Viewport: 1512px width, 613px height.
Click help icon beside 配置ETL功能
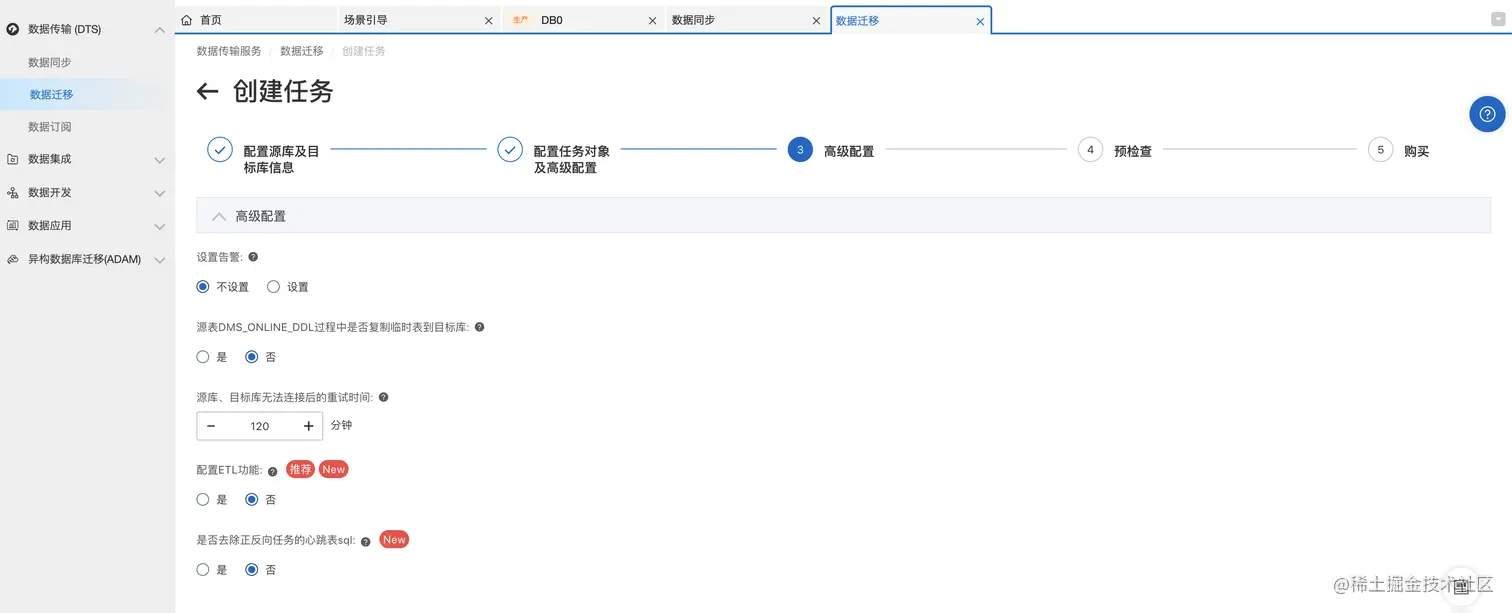coord(273,471)
